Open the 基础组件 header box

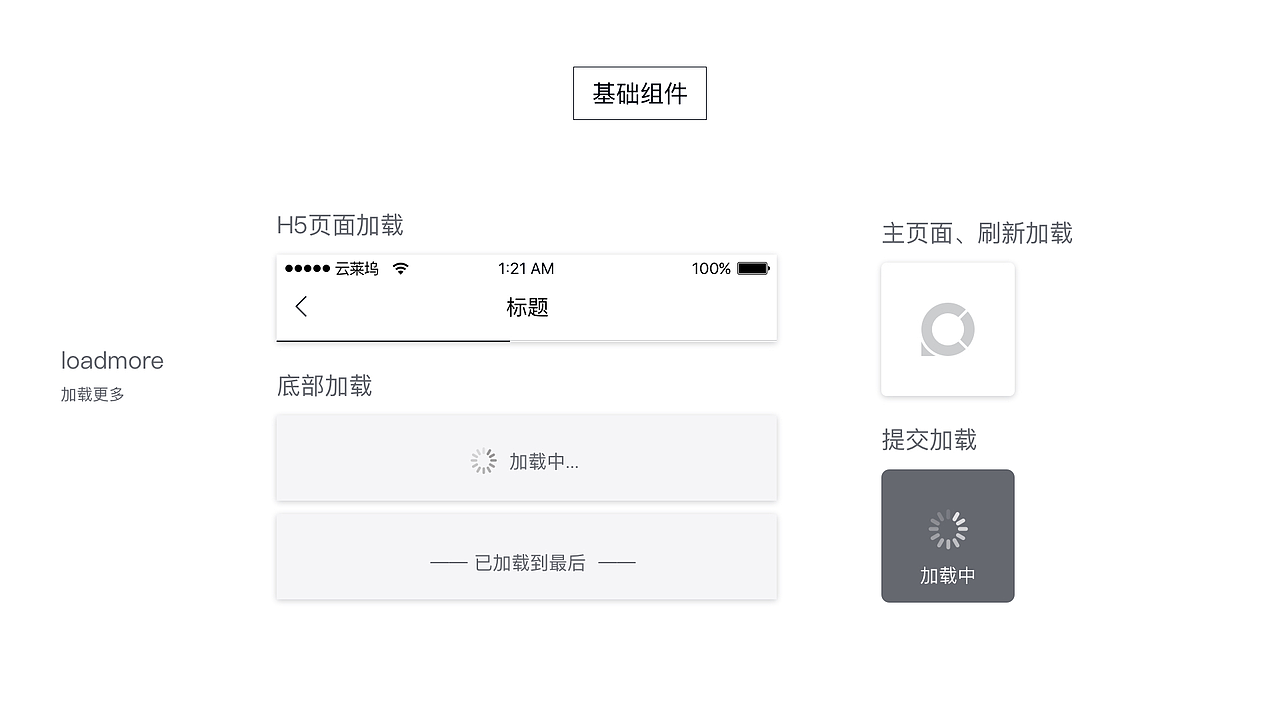pos(639,93)
